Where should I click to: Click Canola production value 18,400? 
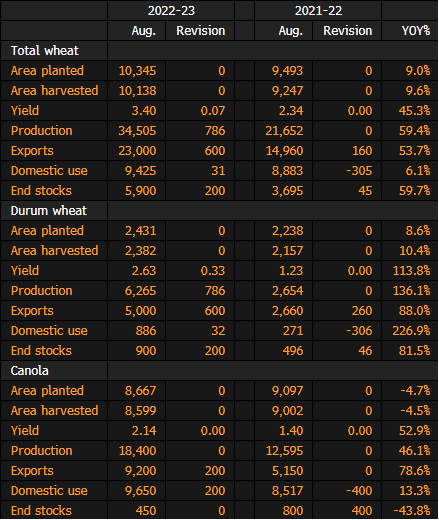click(137, 451)
